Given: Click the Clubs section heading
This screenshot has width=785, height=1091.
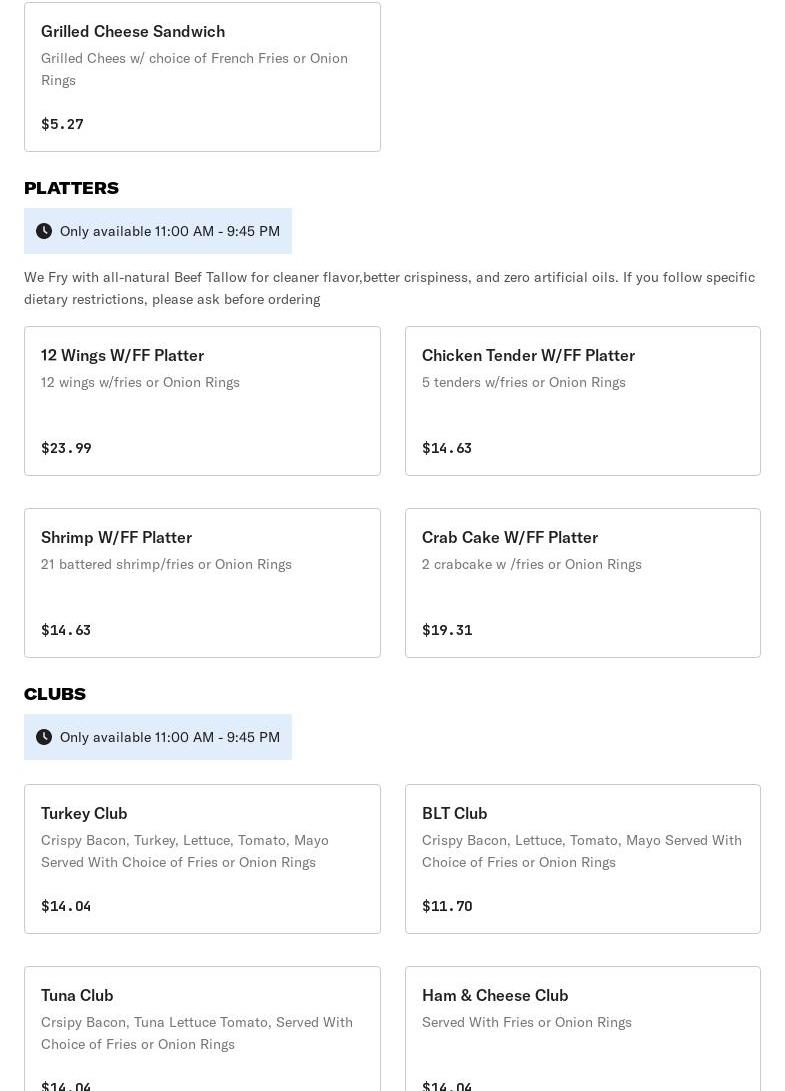Looking at the screenshot, I should coord(55,694).
